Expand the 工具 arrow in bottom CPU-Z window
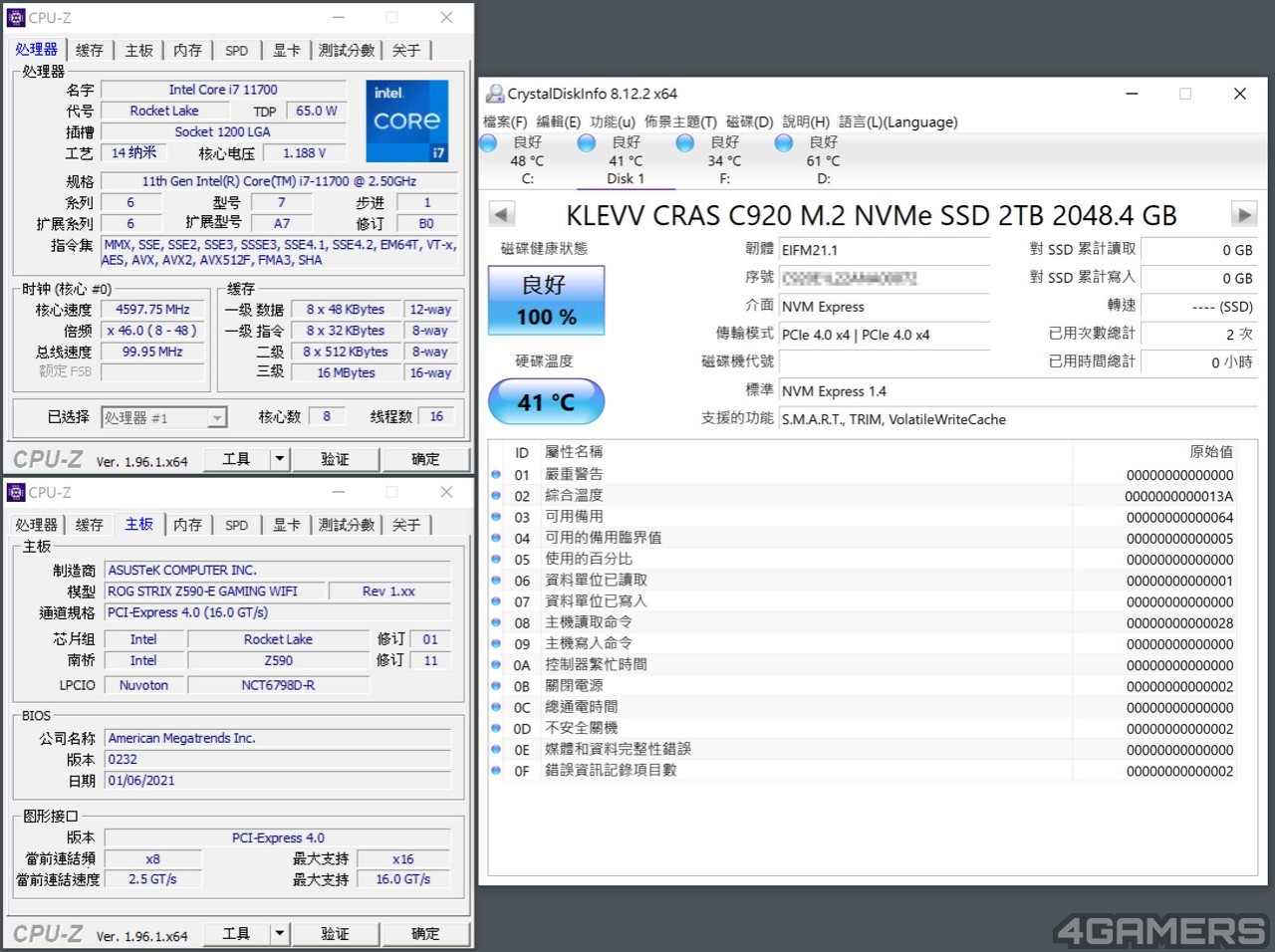The width and height of the screenshot is (1275, 952). pyautogui.click(x=280, y=934)
